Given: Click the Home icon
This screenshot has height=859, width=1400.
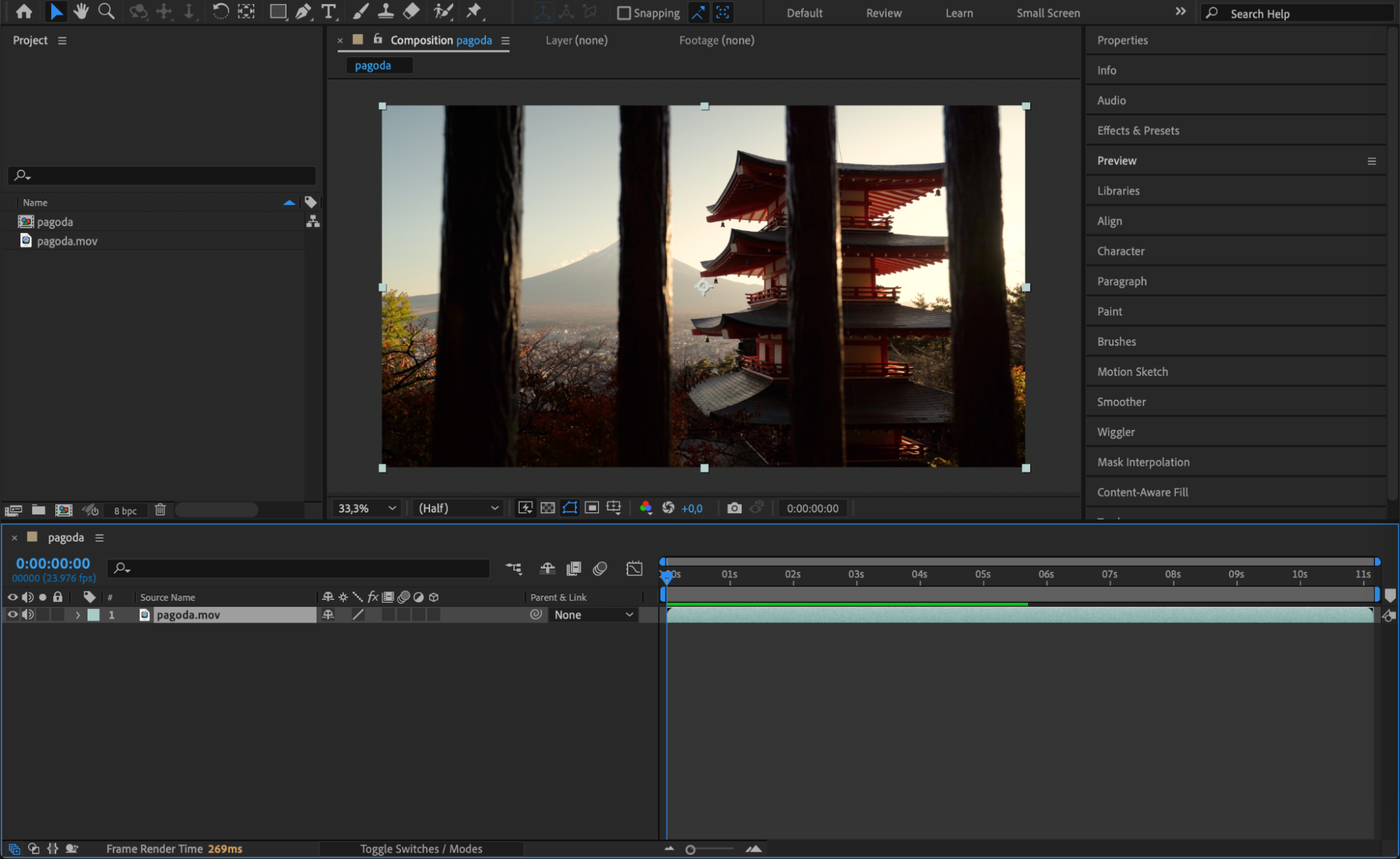Looking at the screenshot, I should coord(24,11).
